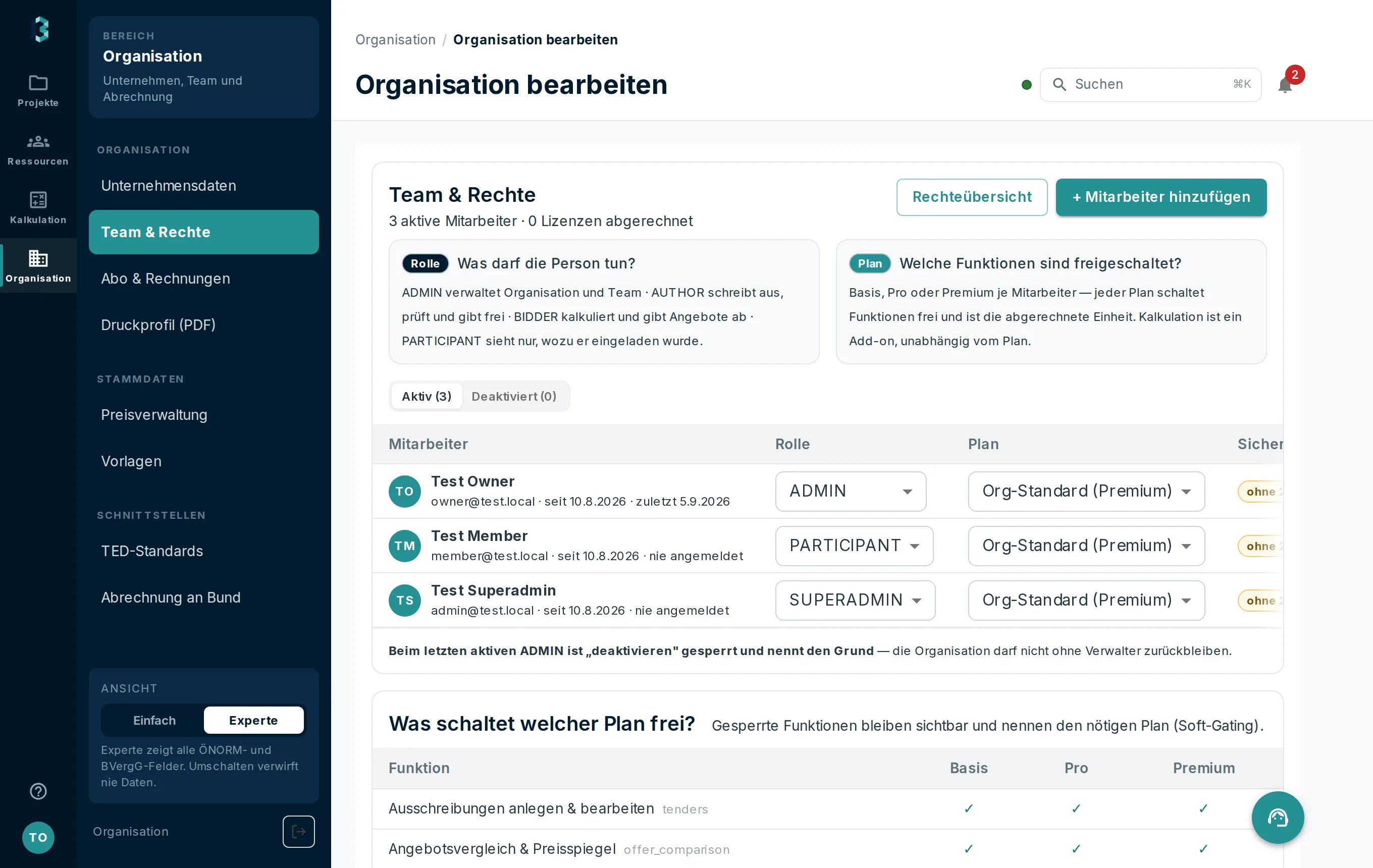This screenshot has width=1373, height=868.
Task: Click the magnifier search icon
Action: click(1059, 84)
